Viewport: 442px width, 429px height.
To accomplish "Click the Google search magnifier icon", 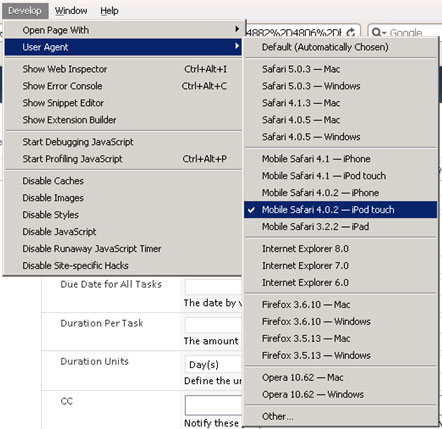I will pyautogui.click(x=378, y=32).
